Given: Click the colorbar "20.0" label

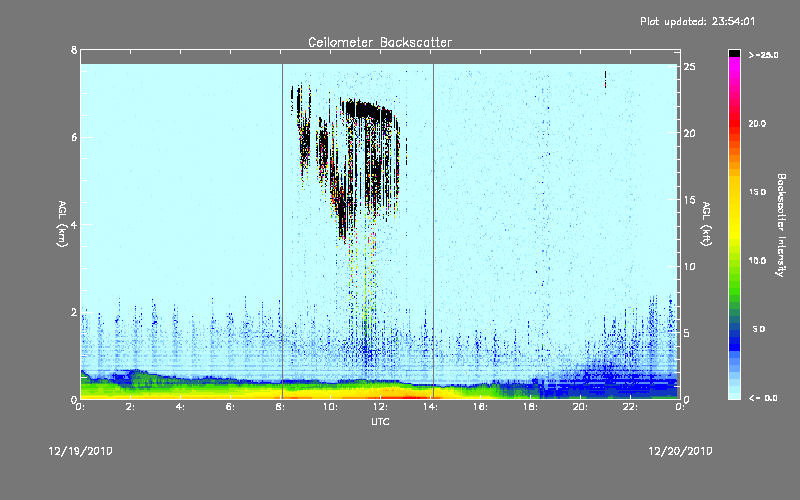Looking at the screenshot, I should point(757,124).
